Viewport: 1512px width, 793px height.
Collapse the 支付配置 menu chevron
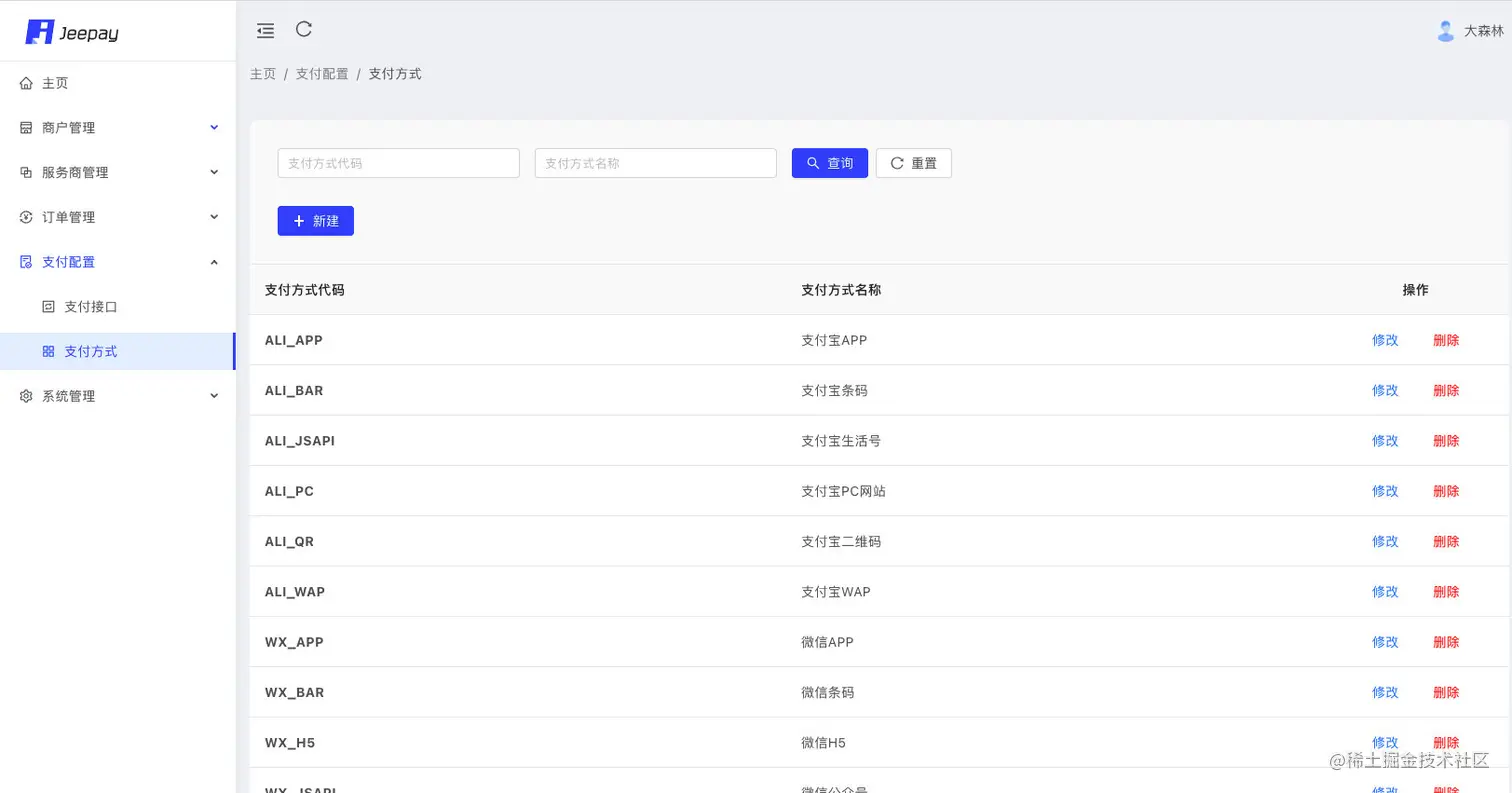pyautogui.click(x=214, y=262)
